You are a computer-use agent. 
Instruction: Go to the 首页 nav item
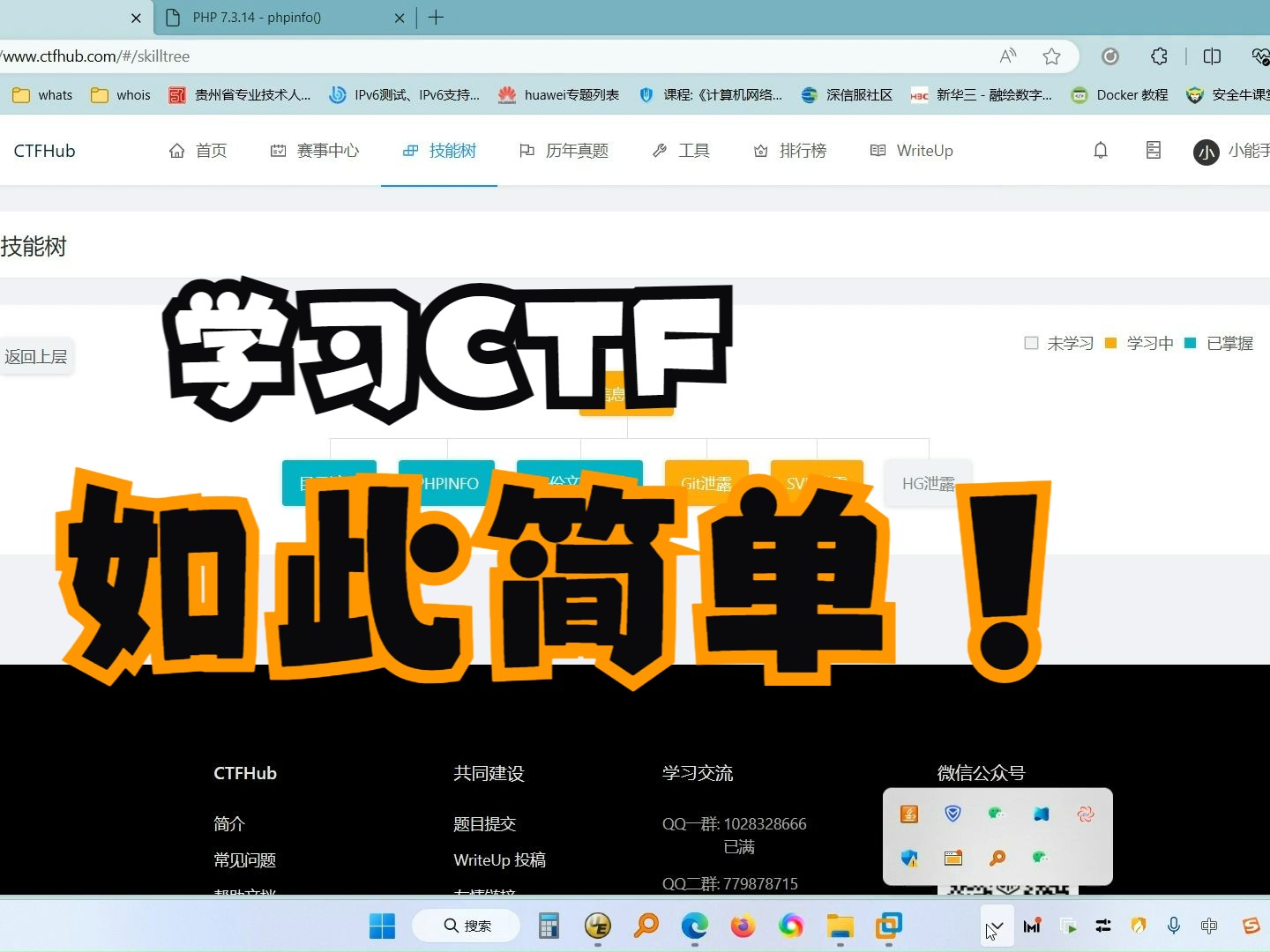click(198, 151)
